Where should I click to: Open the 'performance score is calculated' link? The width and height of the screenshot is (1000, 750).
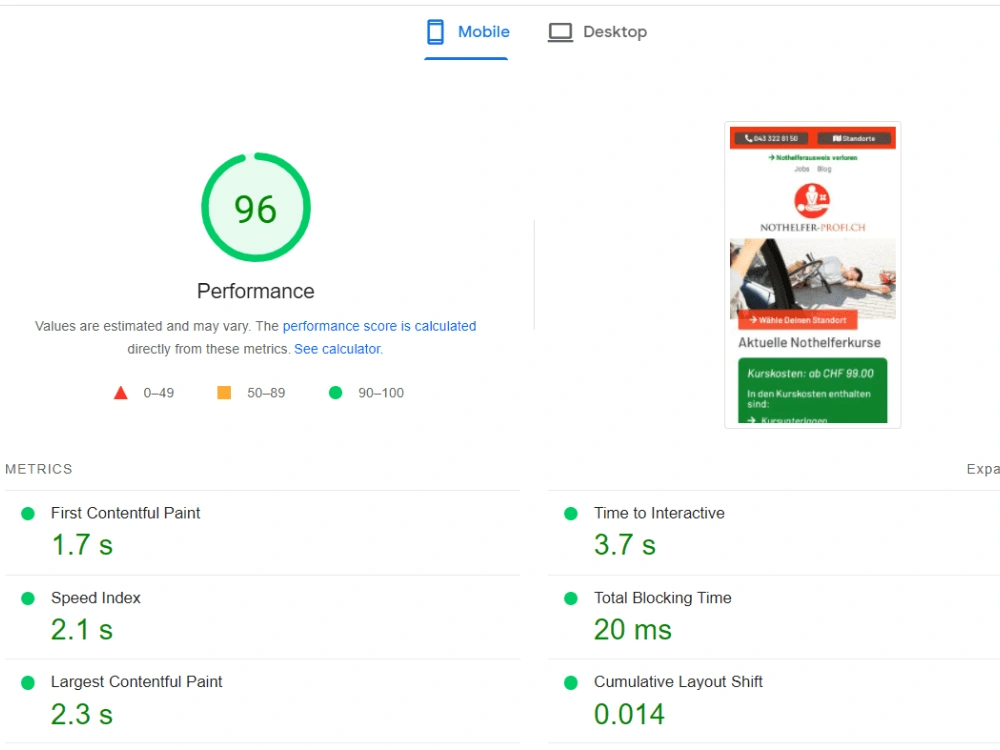(379, 326)
